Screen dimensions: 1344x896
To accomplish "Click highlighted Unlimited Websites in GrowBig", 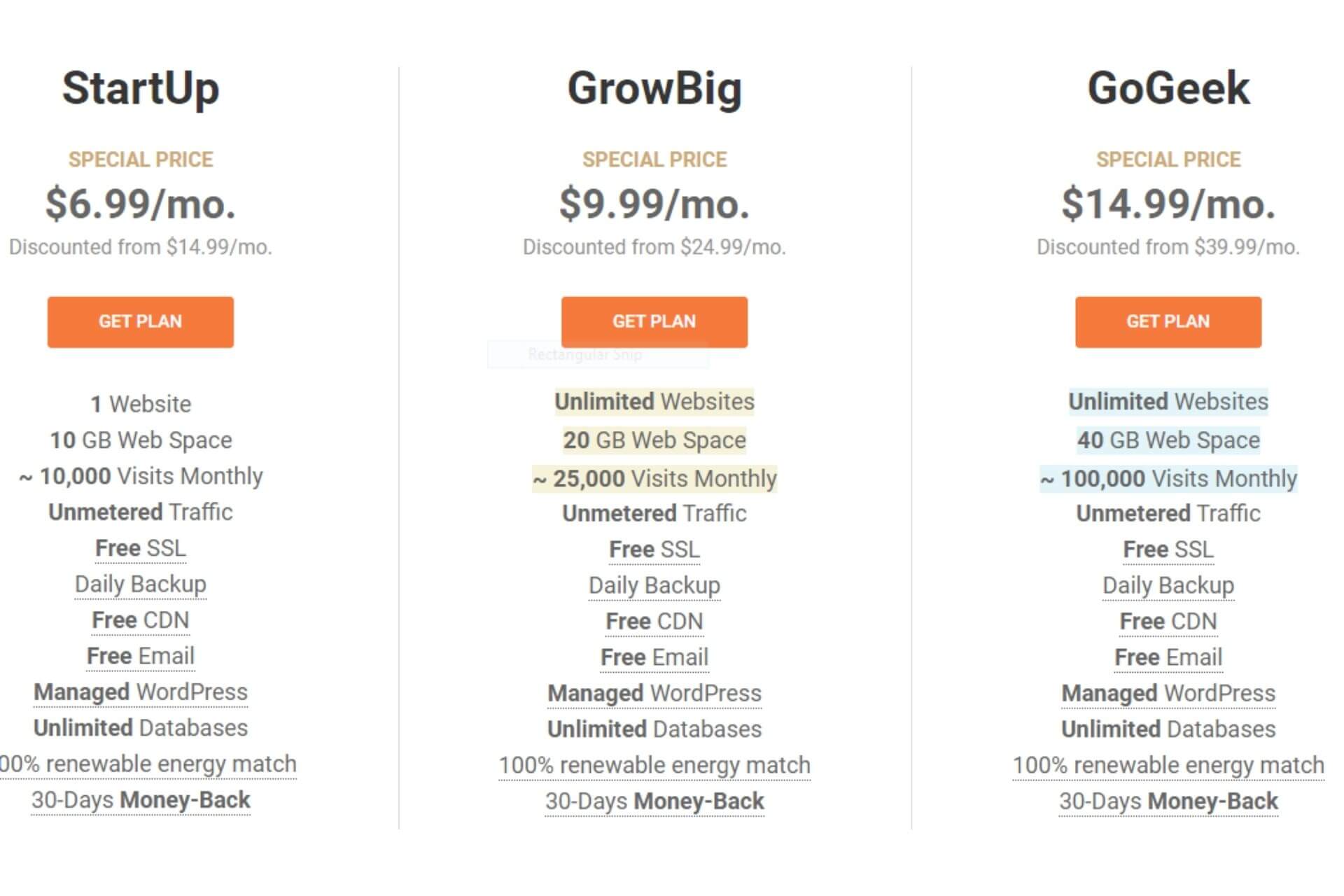I will click(654, 402).
